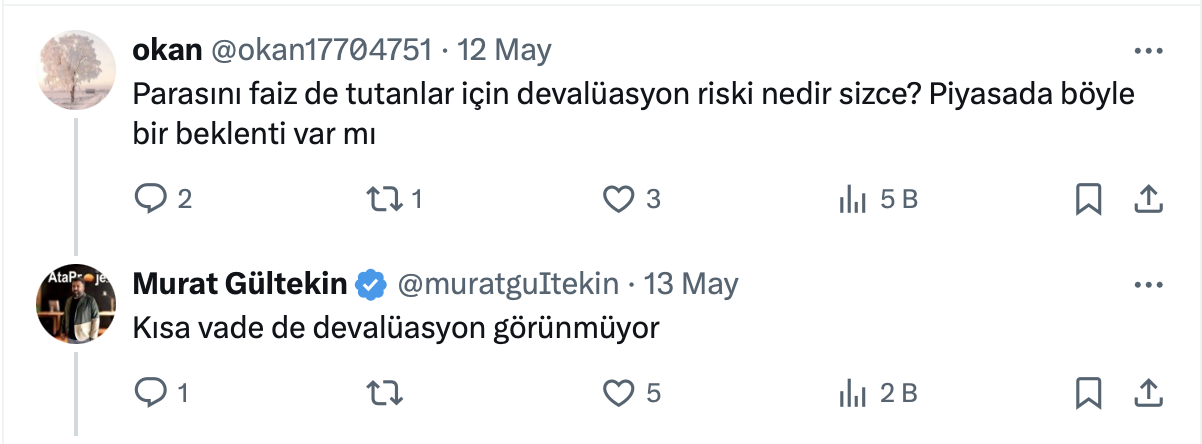The width and height of the screenshot is (1202, 444).
Task: Bookmark Murat Gültekin's reply
Action: [1087, 393]
